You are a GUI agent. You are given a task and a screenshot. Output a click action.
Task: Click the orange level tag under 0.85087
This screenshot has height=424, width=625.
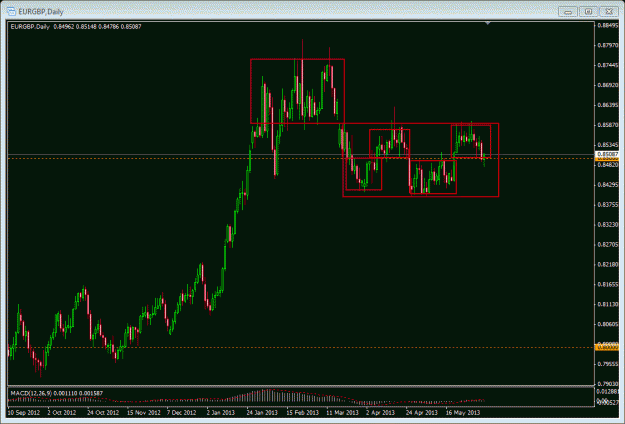pos(607,159)
